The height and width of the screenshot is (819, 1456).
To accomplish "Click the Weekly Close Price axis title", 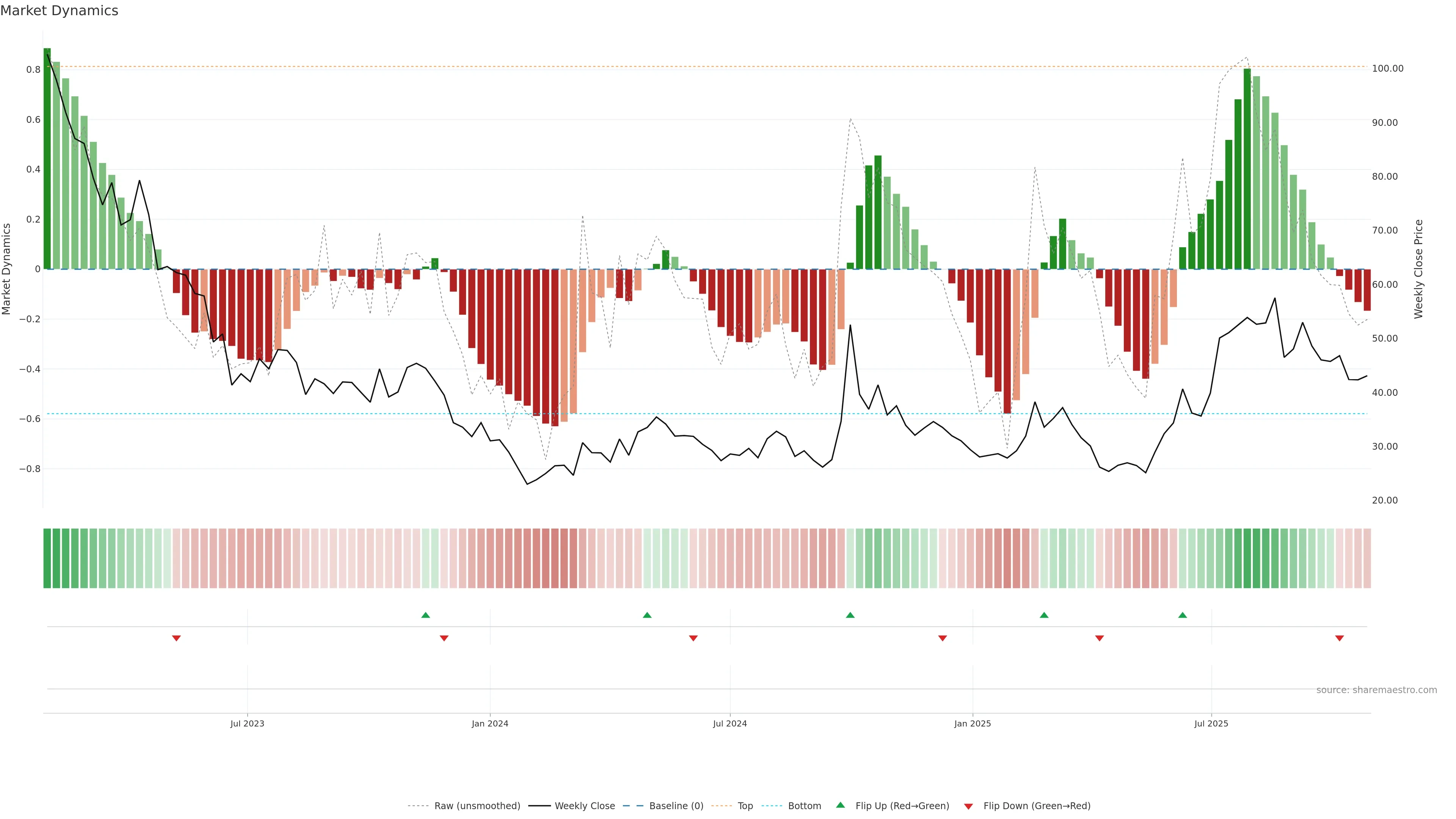I will (1418, 269).
